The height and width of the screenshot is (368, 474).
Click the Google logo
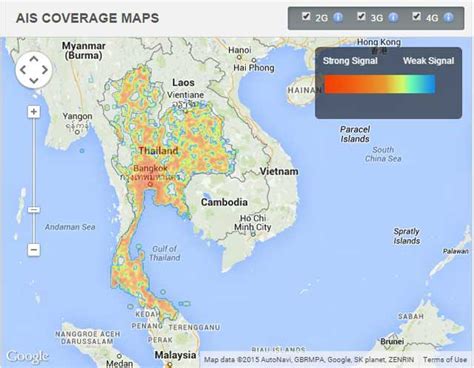pos(28,357)
